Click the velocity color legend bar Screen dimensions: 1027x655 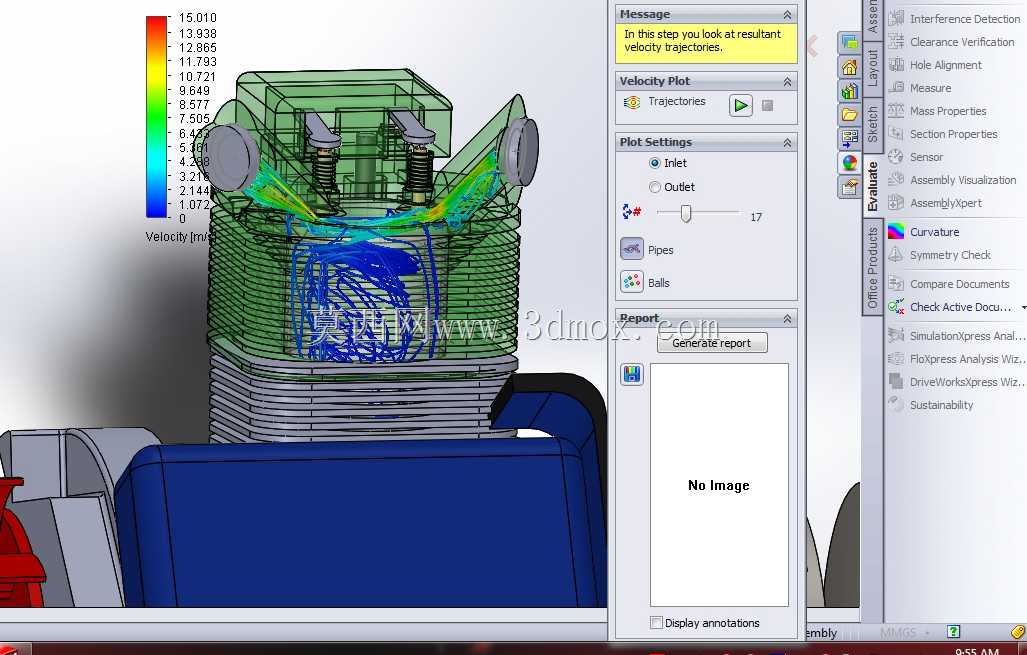click(157, 117)
